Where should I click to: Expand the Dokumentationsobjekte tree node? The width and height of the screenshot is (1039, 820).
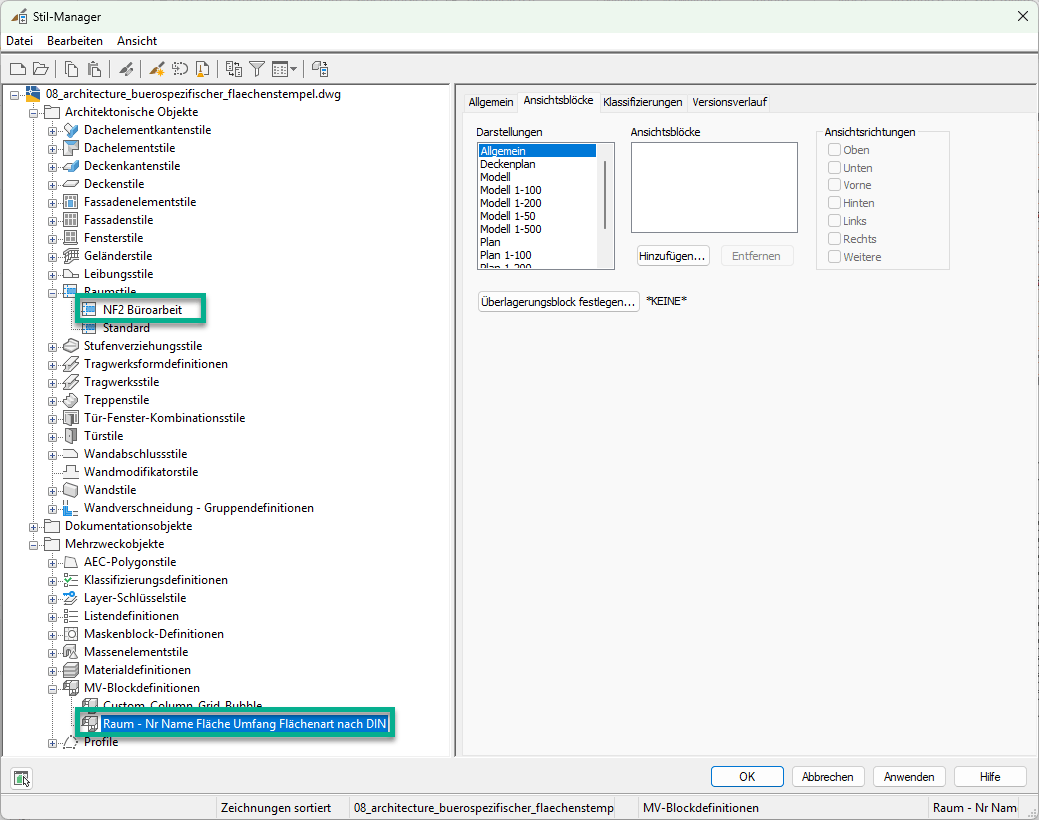pos(34,526)
